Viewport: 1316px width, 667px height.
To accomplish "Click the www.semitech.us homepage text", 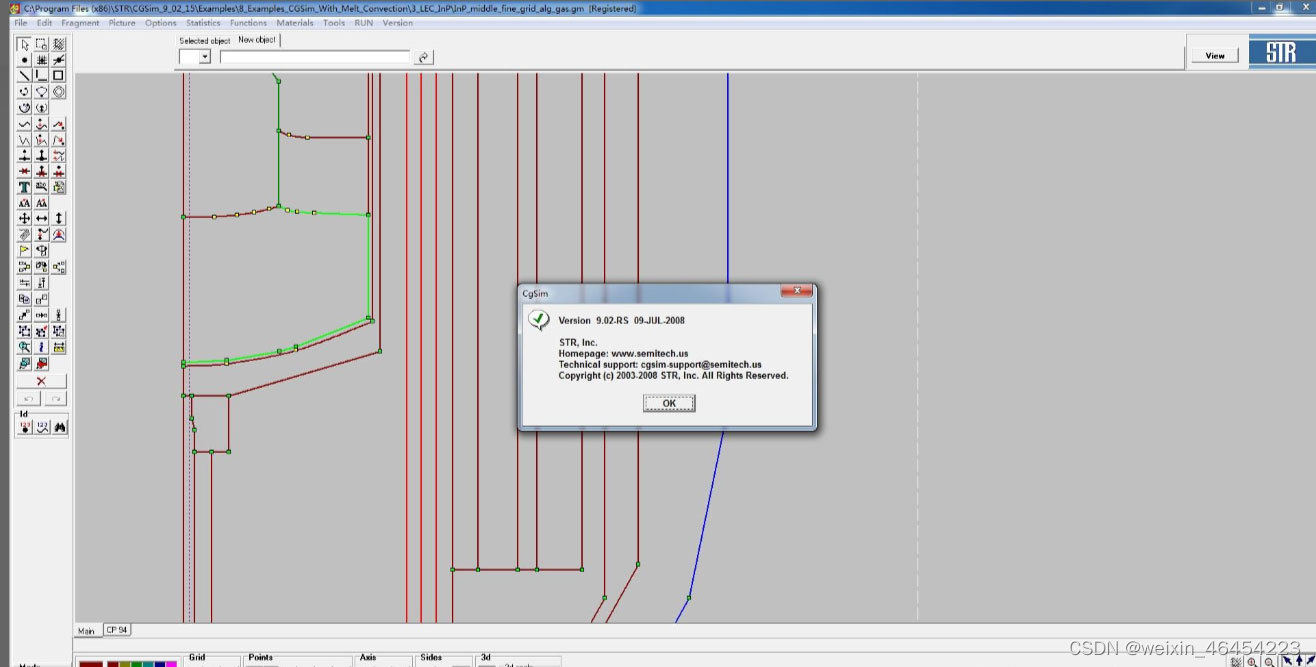I will point(649,353).
